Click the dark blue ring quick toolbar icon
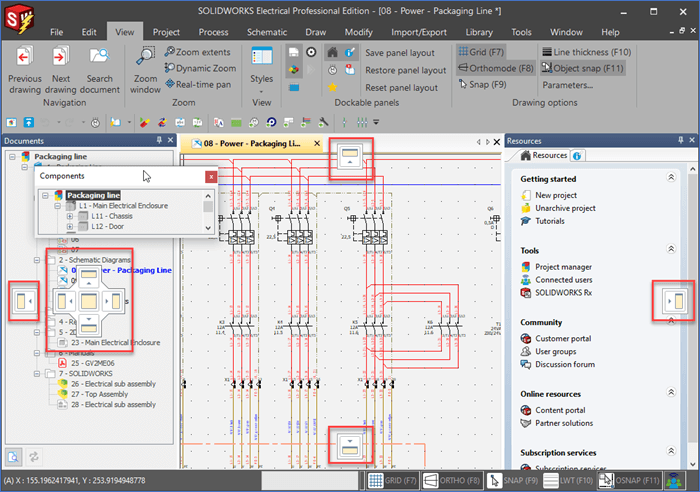The height and width of the screenshot is (492, 700). pos(271,122)
